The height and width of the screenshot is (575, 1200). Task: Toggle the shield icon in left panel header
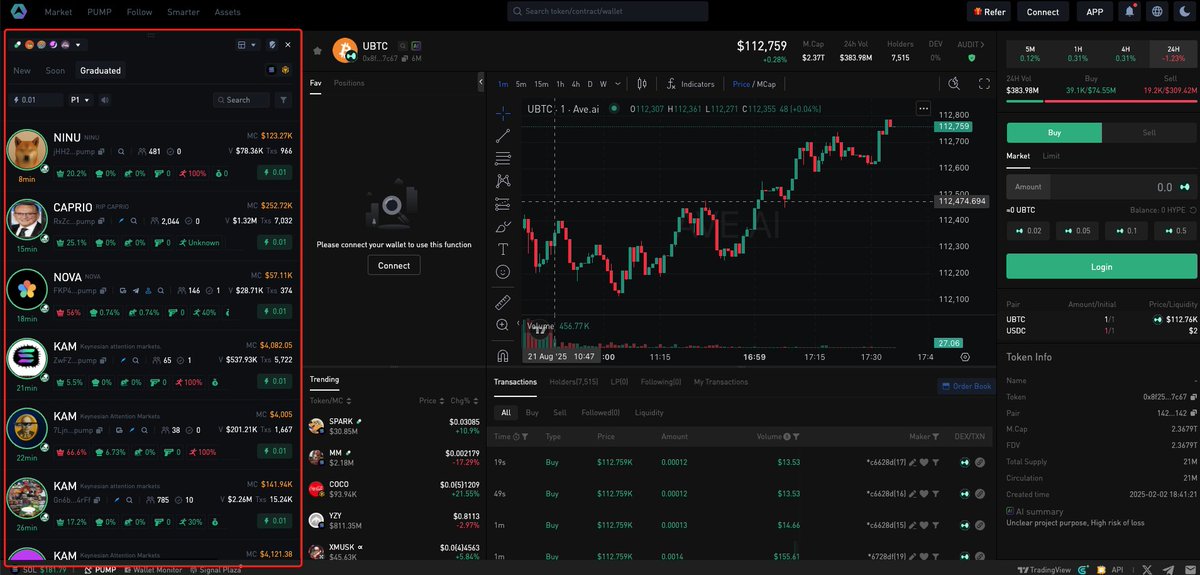272,45
